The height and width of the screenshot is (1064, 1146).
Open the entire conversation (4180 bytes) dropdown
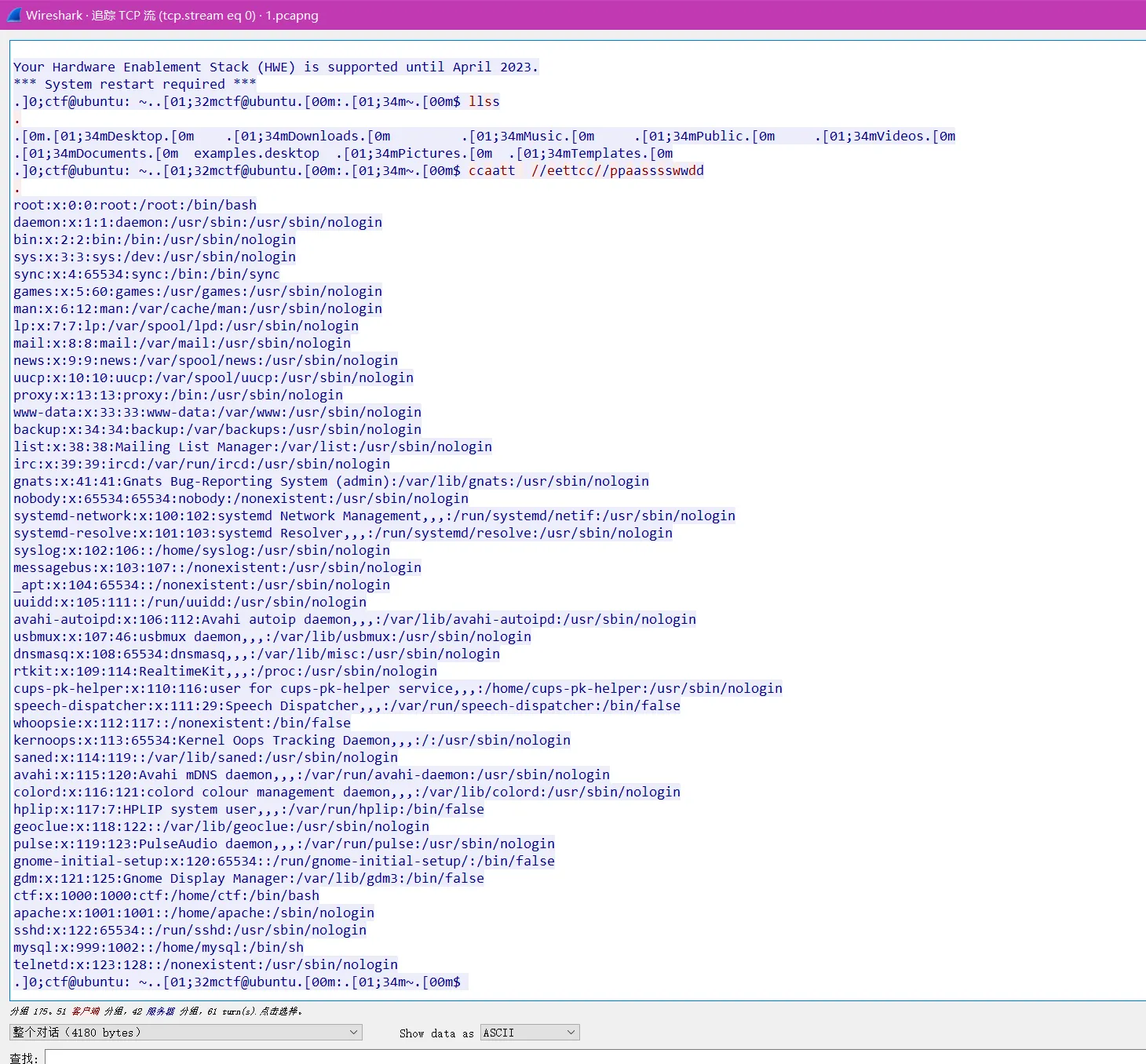coord(185,1033)
